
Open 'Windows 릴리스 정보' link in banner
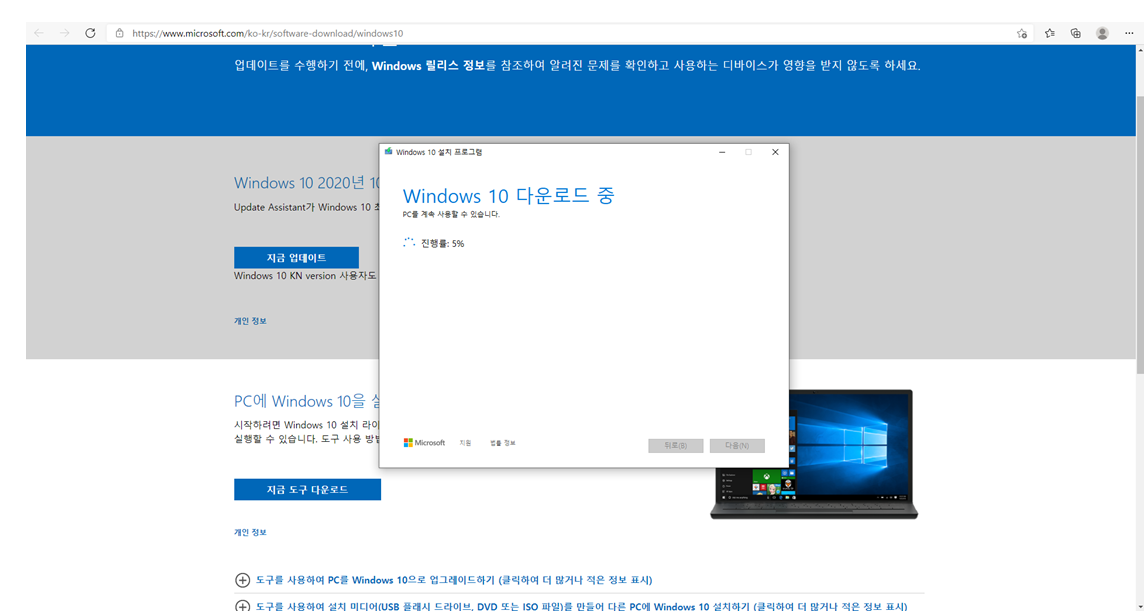click(x=428, y=66)
